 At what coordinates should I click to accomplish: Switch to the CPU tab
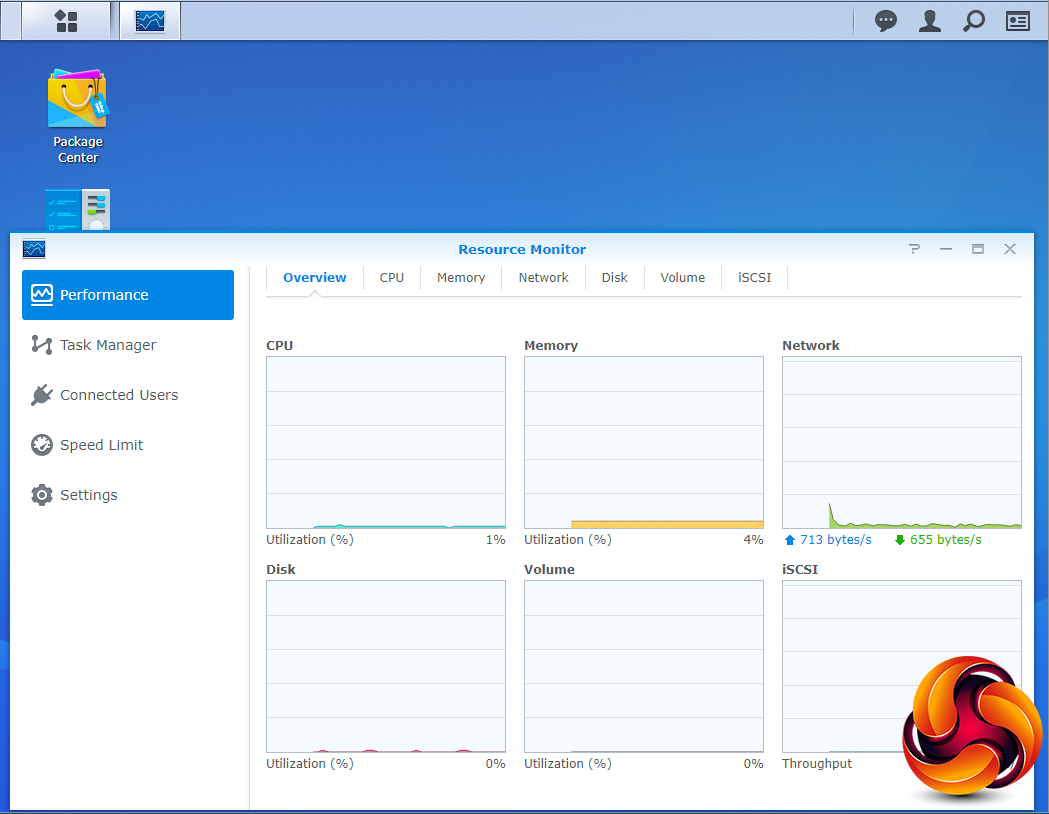point(391,278)
